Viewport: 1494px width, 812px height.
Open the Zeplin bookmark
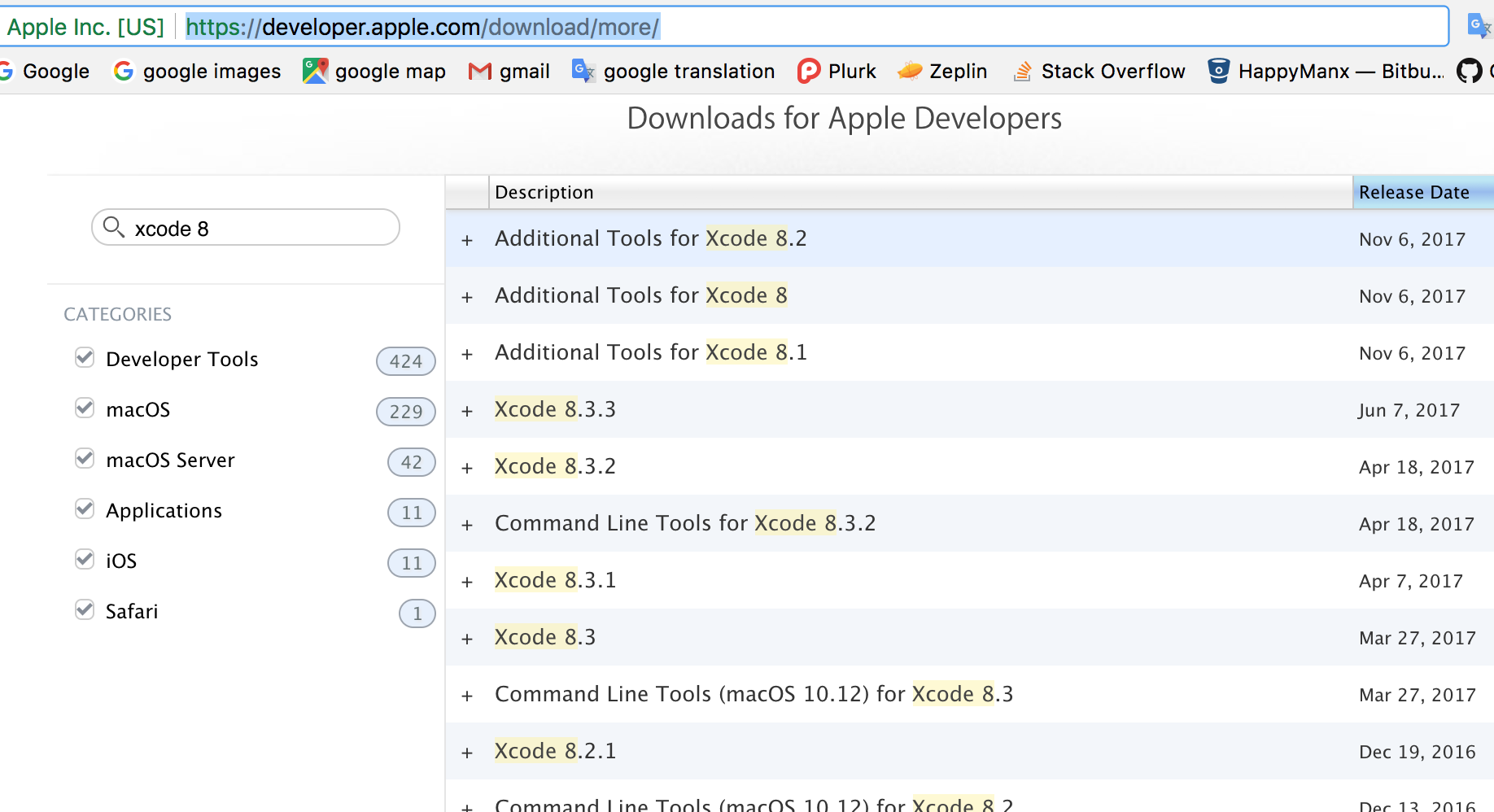(x=942, y=72)
